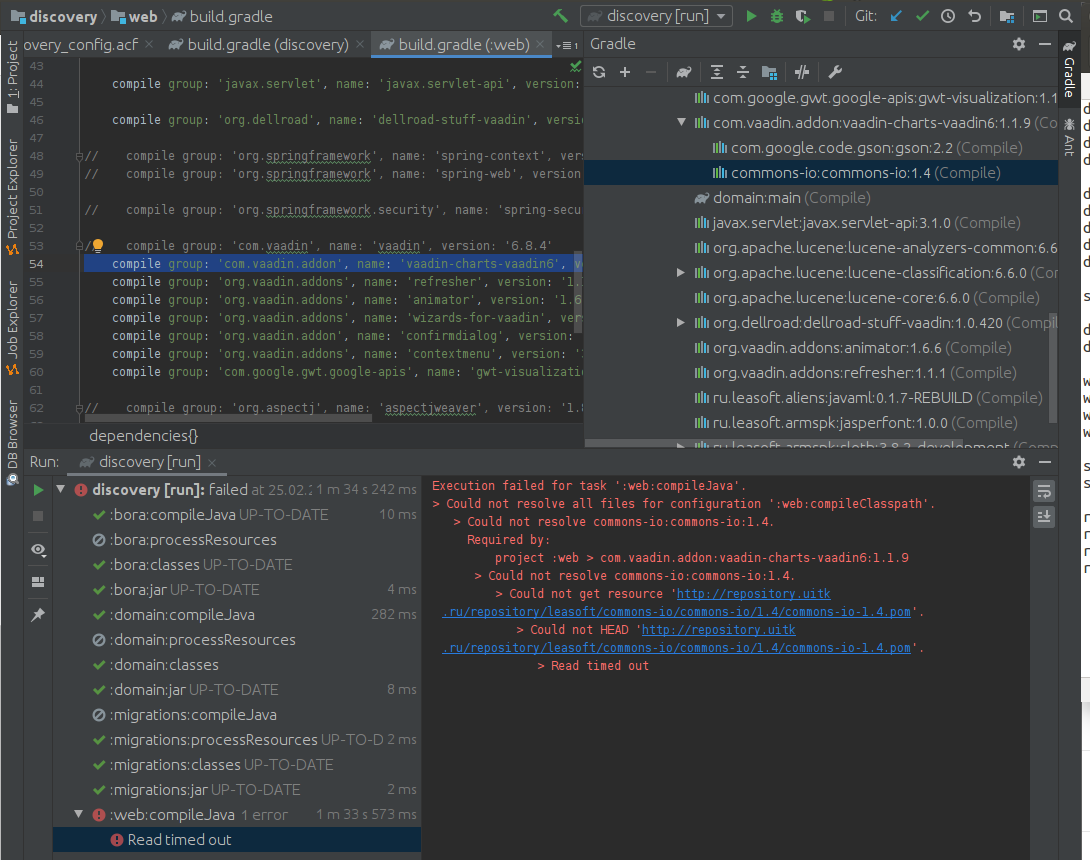Expand all nodes in Gradle panel
Image resolution: width=1090 pixels, height=860 pixels.
pyautogui.click(x=717, y=72)
